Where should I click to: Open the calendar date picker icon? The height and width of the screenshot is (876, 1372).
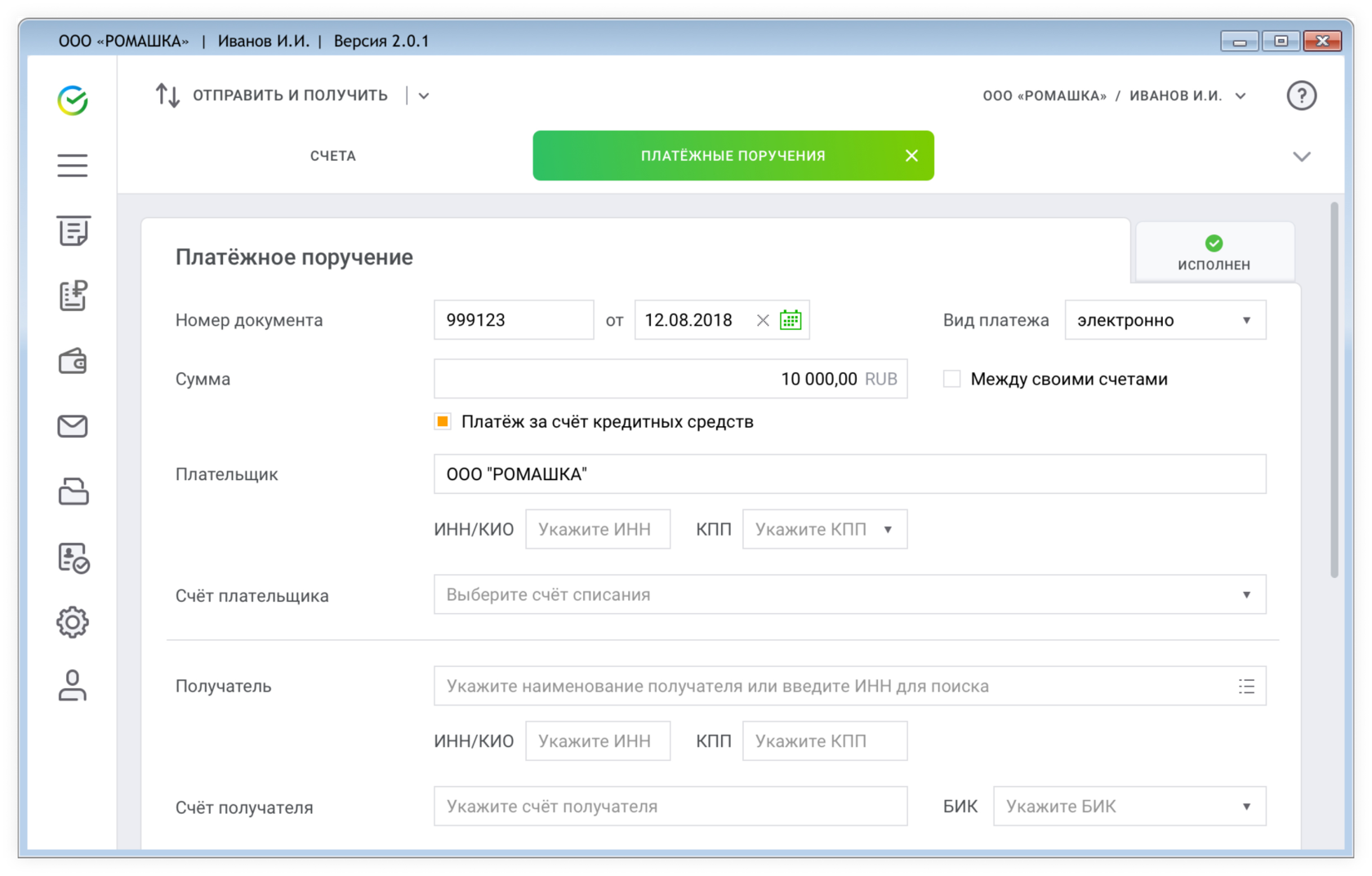[791, 320]
